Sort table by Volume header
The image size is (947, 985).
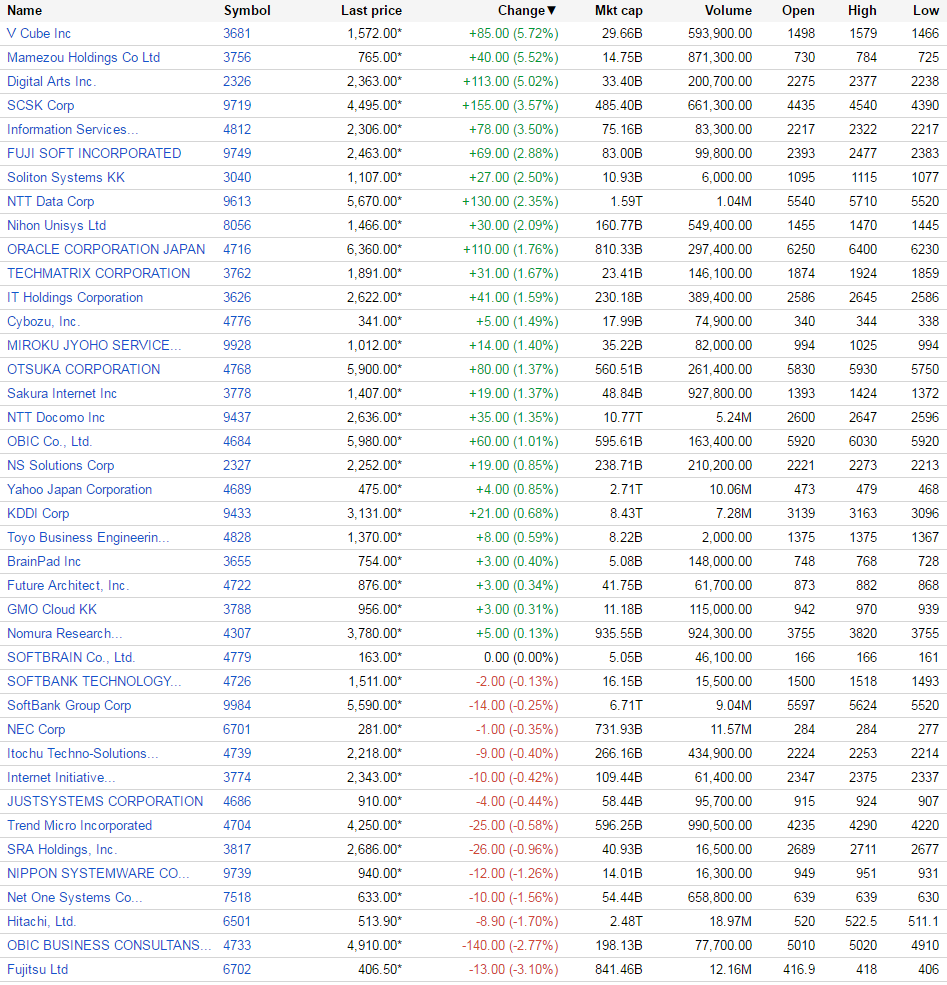[x=728, y=11]
